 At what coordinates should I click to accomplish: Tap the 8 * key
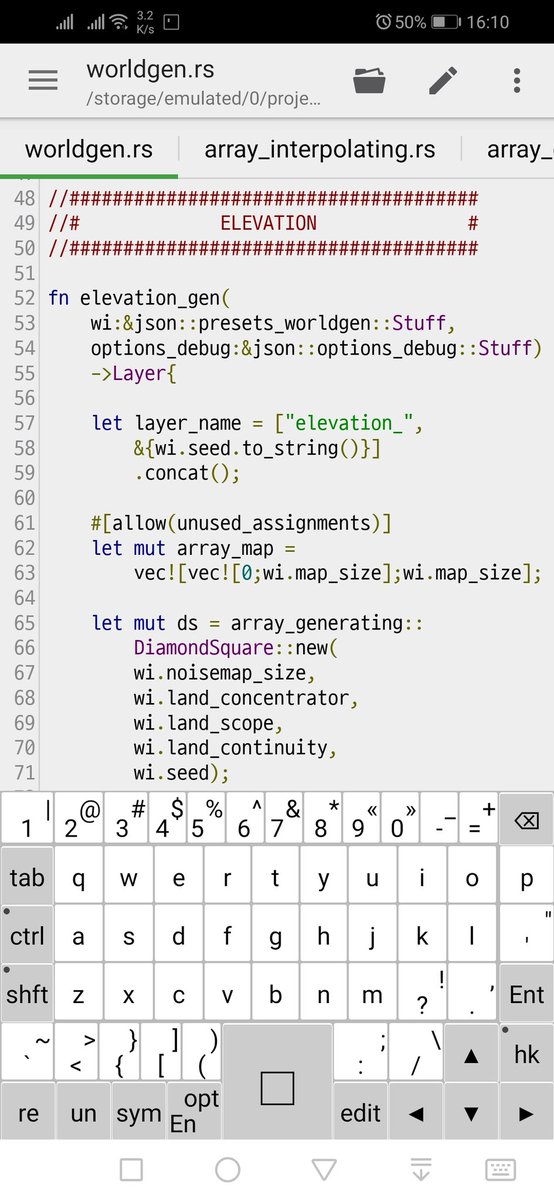[321, 820]
